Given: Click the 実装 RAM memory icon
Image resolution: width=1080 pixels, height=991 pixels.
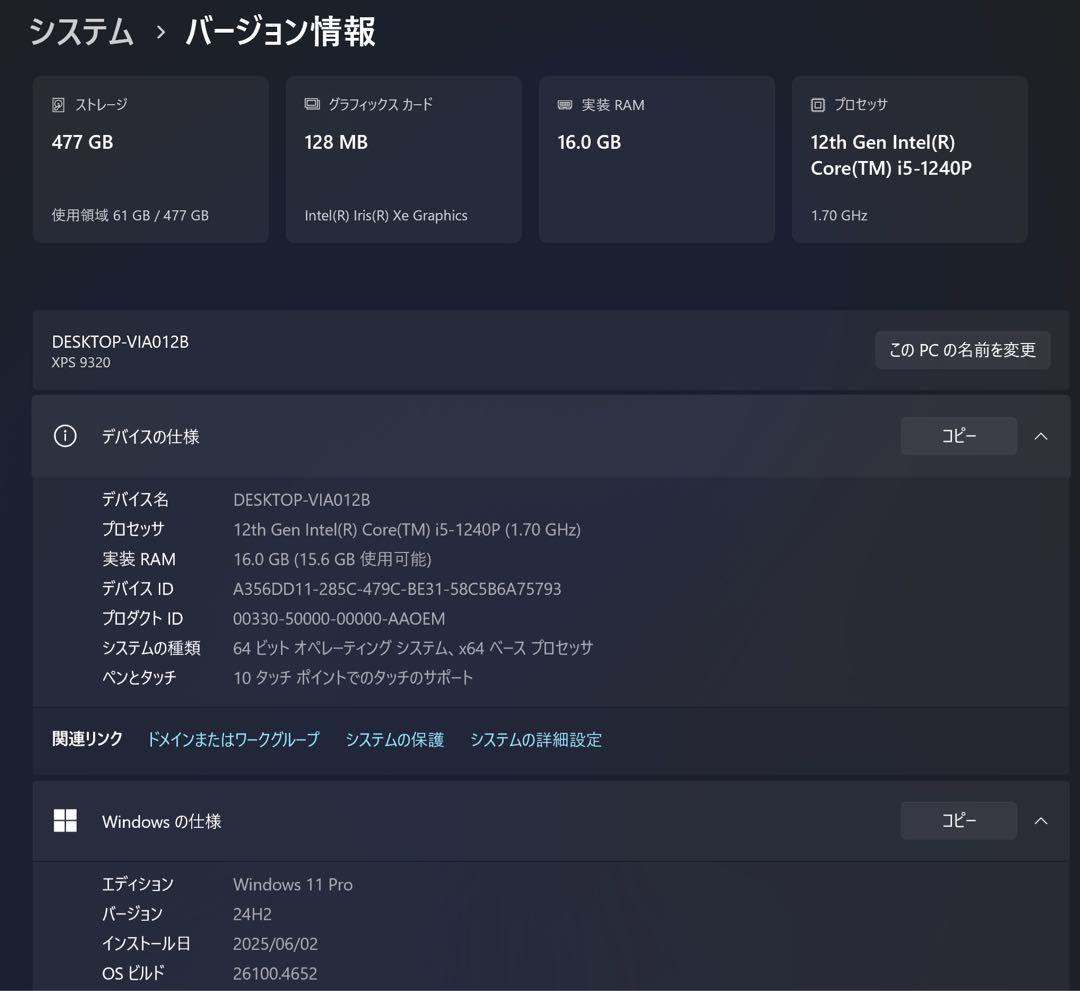Looking at the screenshot, I should pyautogui.click(x=565, y=104).
